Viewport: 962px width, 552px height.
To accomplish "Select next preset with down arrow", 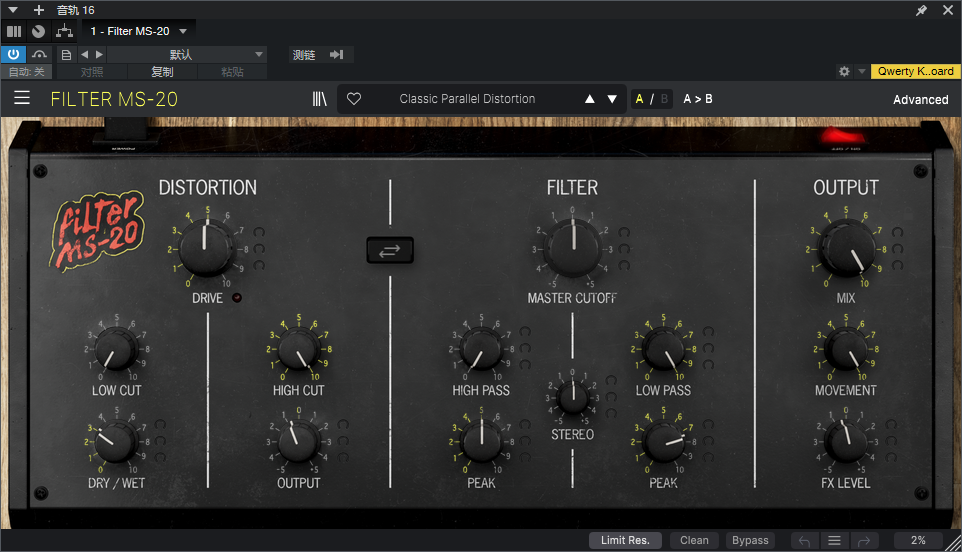I will (x=612, y=99).
